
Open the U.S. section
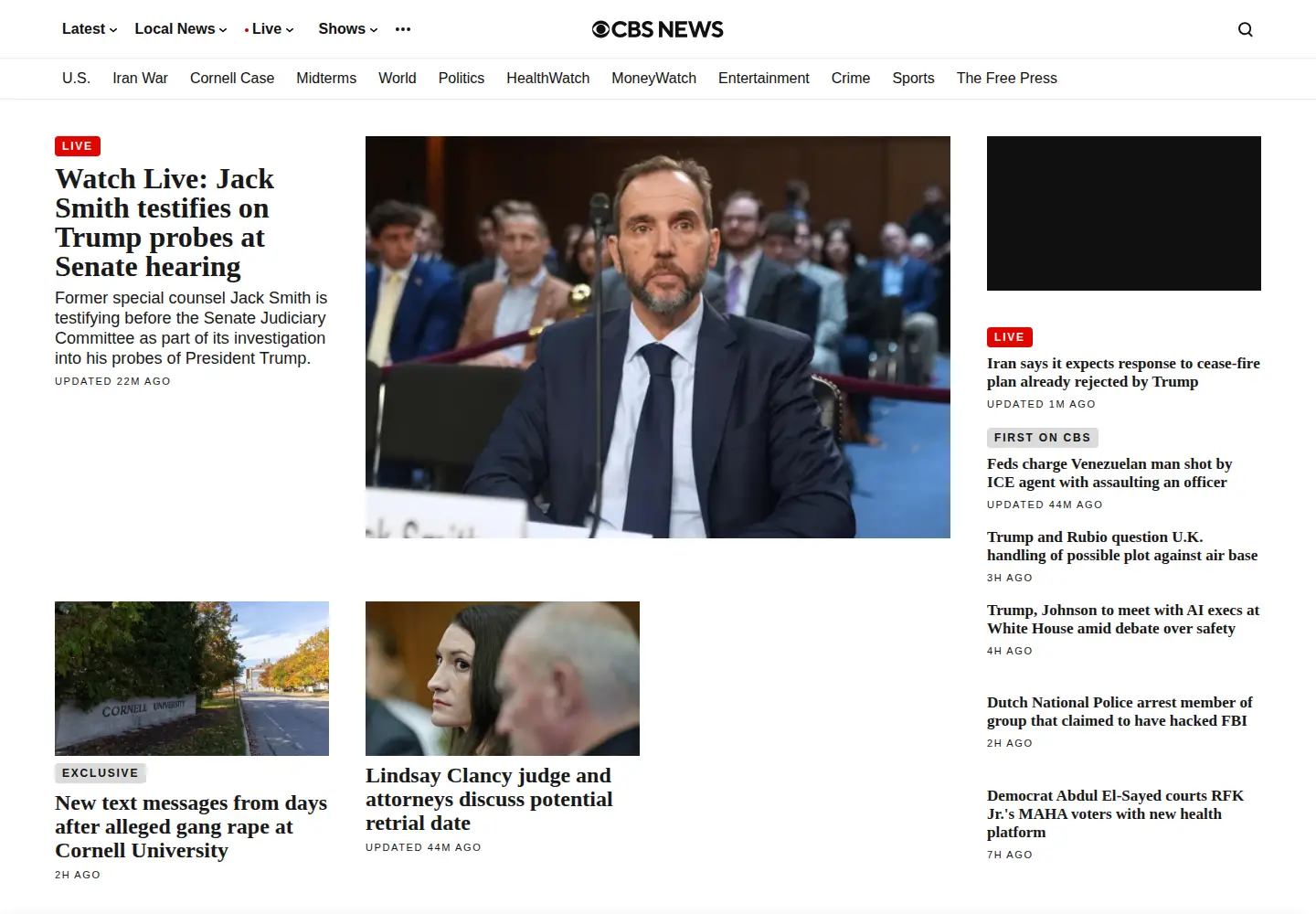click(76, 79)
